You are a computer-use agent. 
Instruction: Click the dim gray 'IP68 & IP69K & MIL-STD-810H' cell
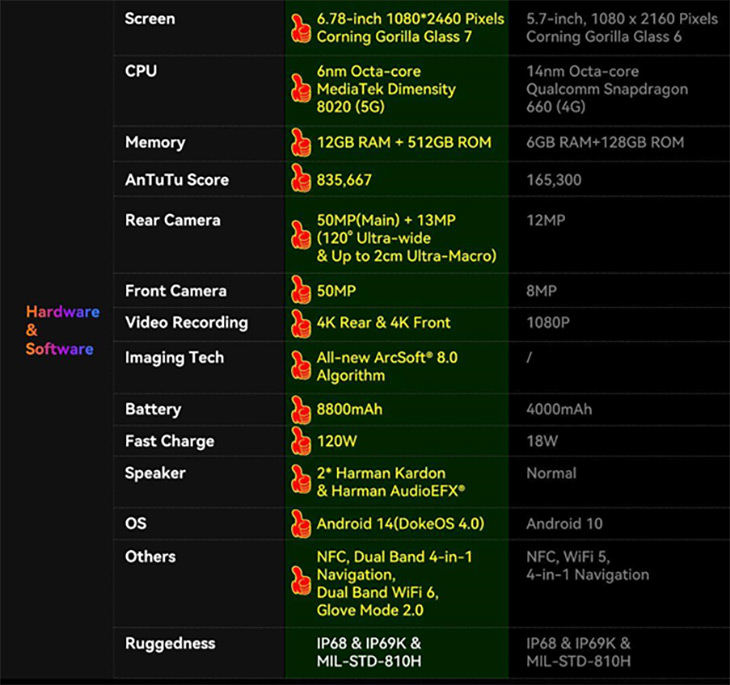pyautogui.click(x=578, y=652)
